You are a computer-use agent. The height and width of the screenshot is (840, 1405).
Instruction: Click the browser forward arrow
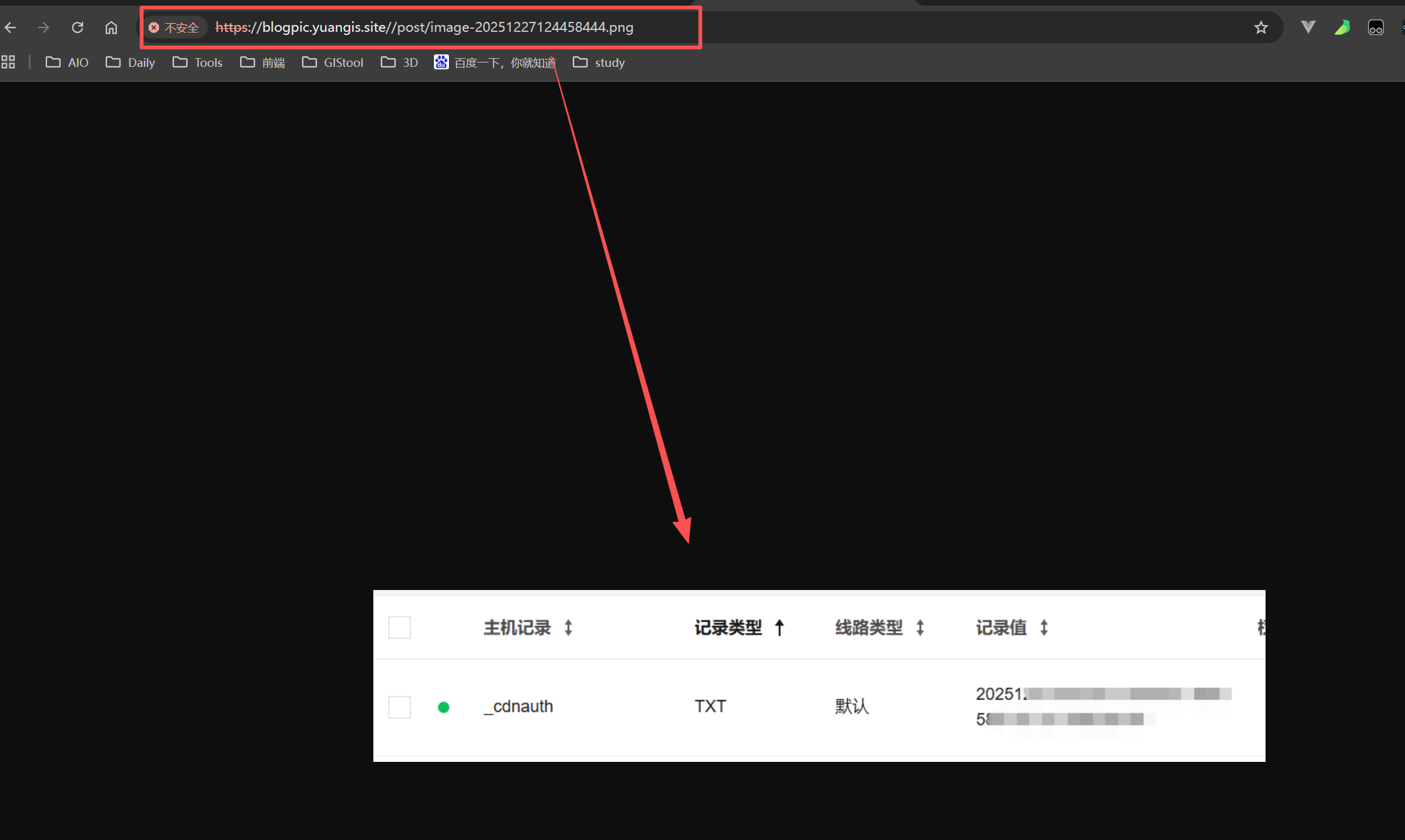(43, 27)
